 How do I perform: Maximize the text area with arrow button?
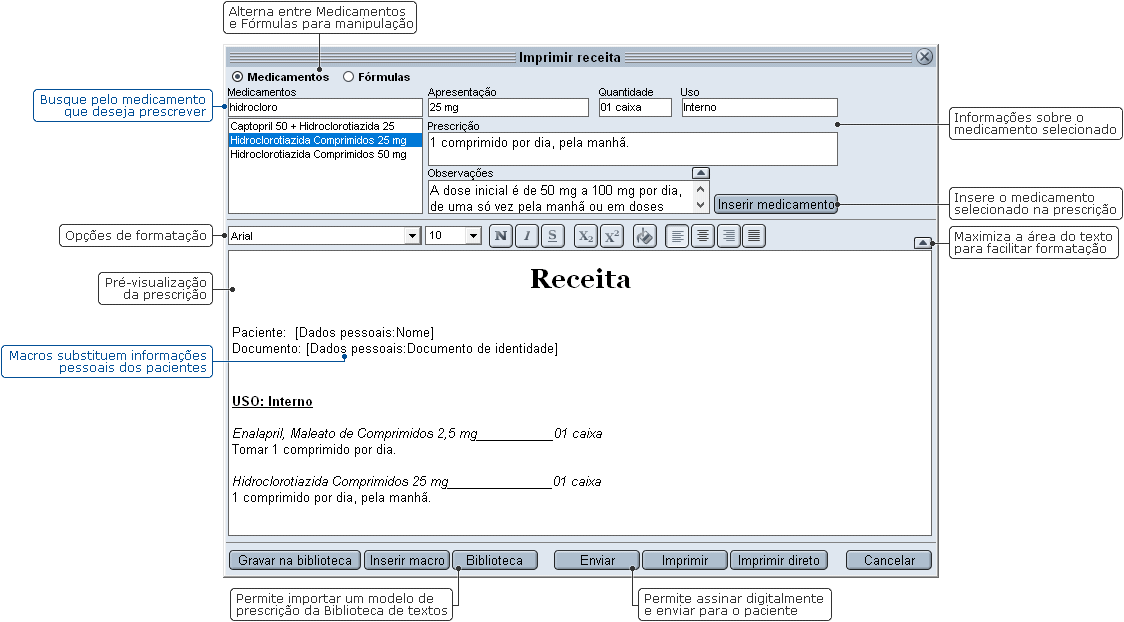click(x=921, y=242)
